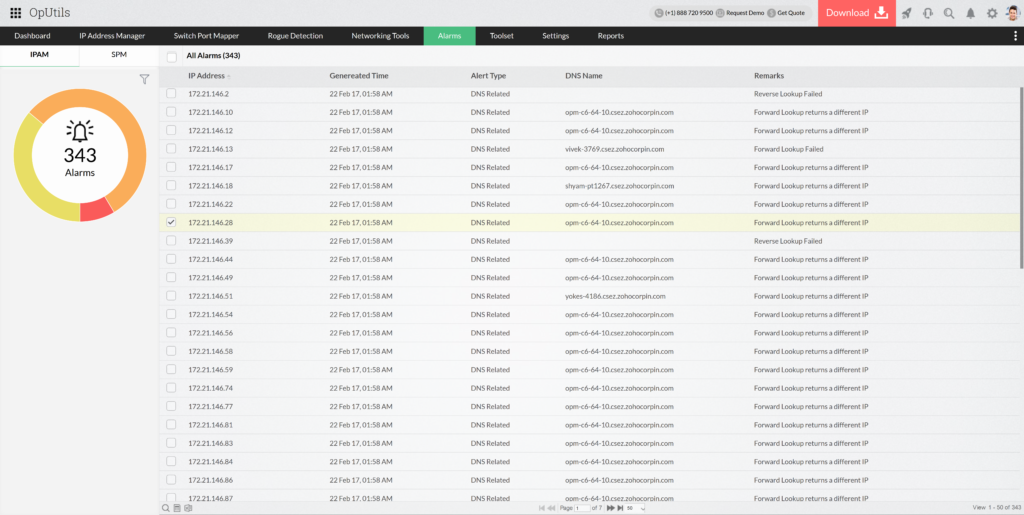Open the notifications bell
The width and height of the screenshot is (1024, 515).
click(x=970, y=13)
